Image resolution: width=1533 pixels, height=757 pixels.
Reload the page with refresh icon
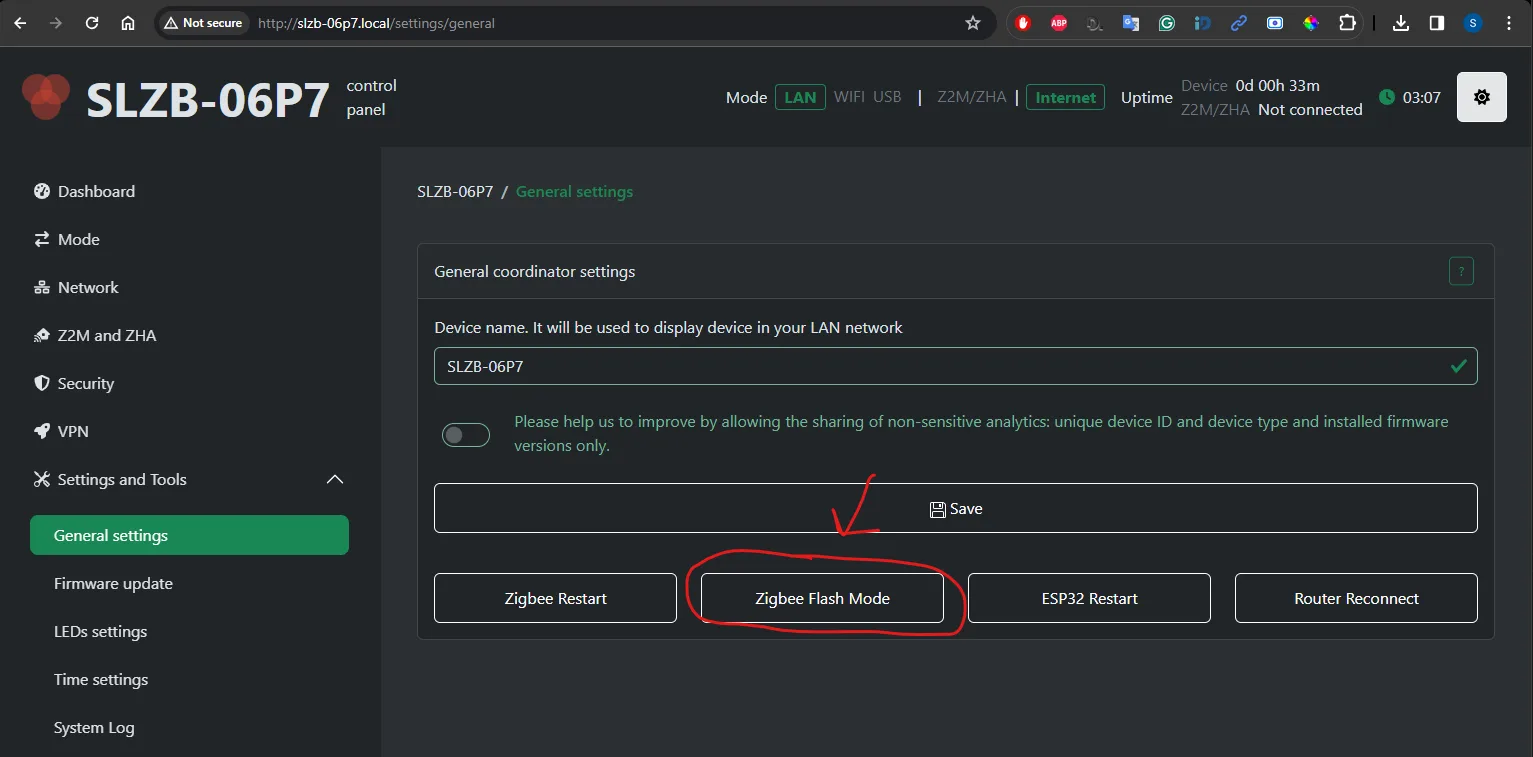point(92,23)
